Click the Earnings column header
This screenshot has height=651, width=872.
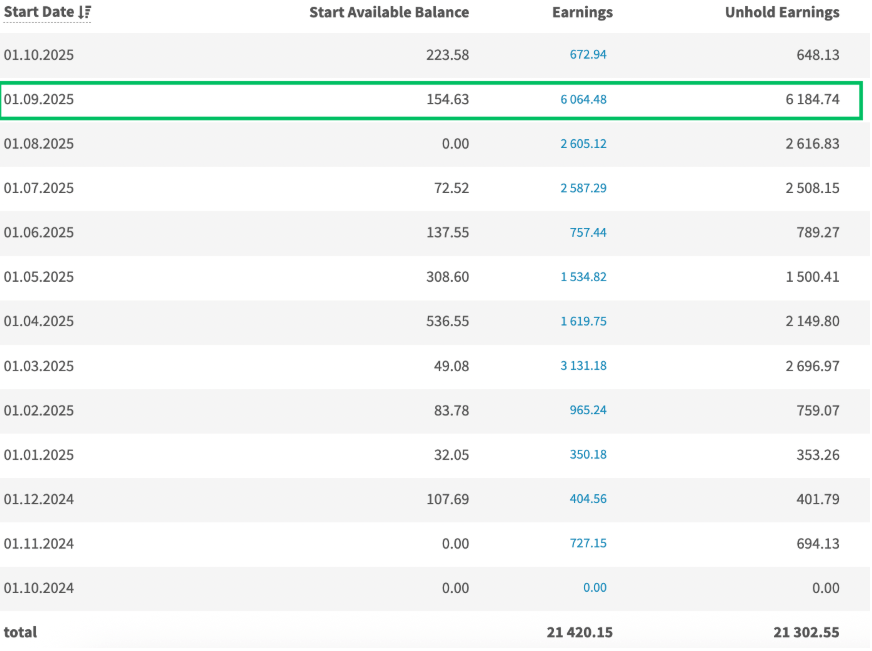click(x=582, y=13)
